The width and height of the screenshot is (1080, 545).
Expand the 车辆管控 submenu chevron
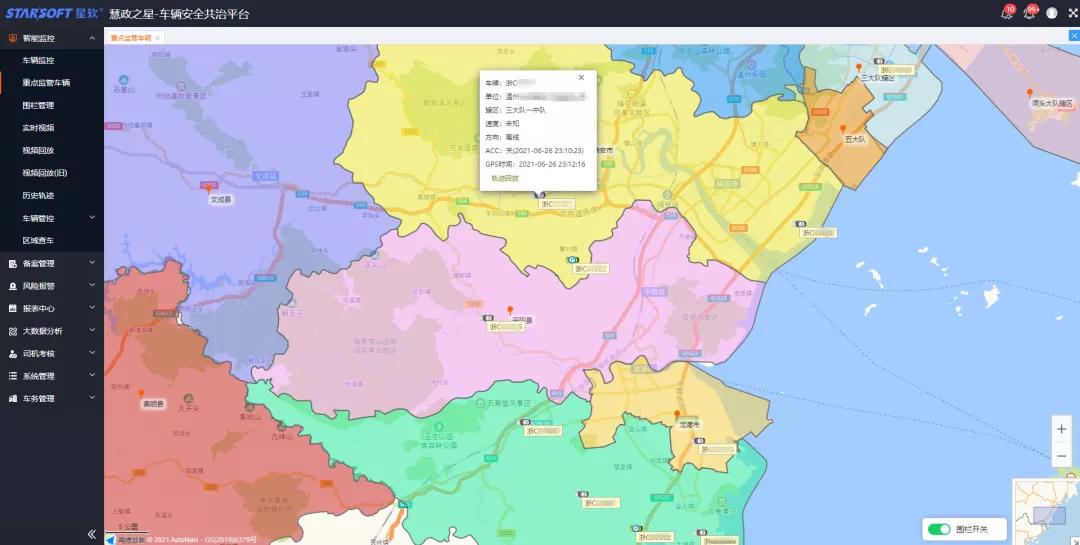tap(92, 218)
